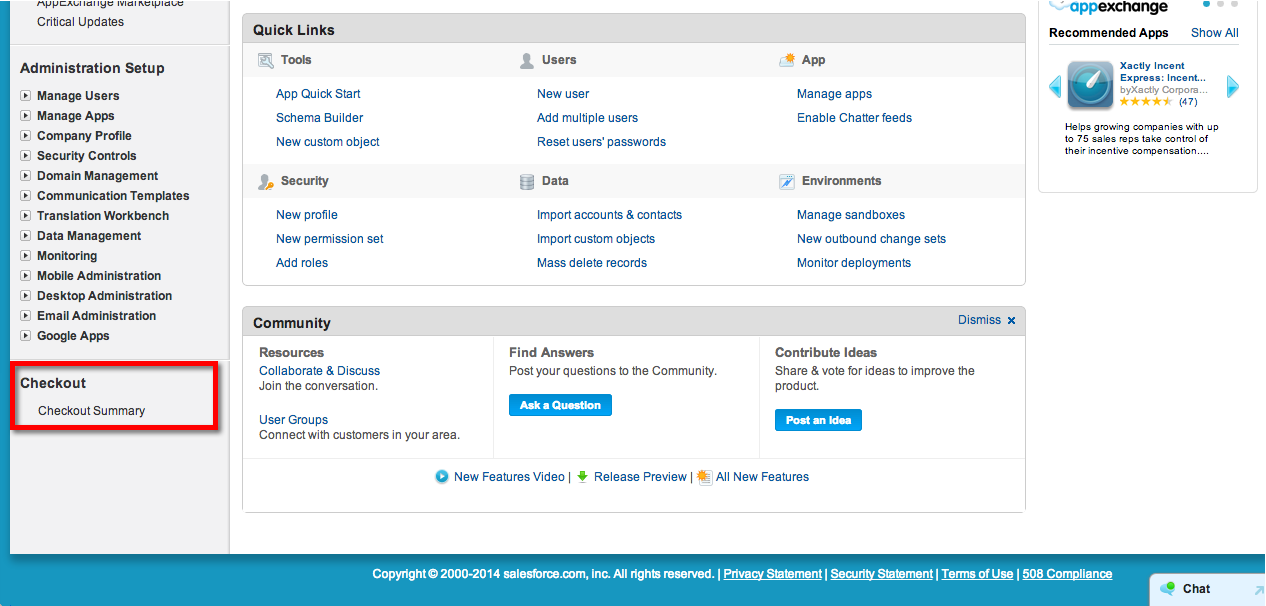
Task: Open the Privacy Statement footer link
Action: 772,574
